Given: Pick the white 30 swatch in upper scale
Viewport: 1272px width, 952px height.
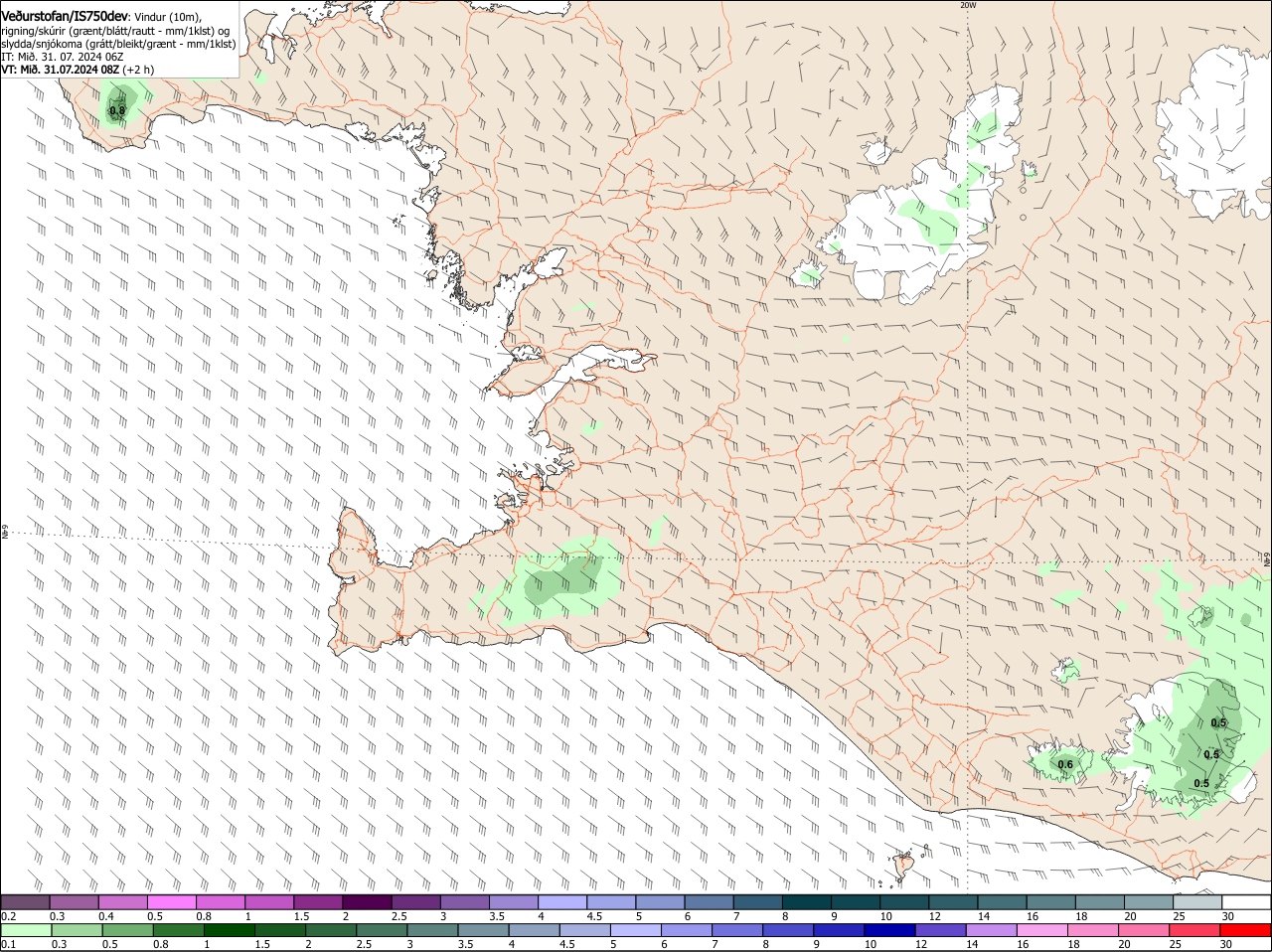Looking at the screenshot, I should pos(1246,901).
